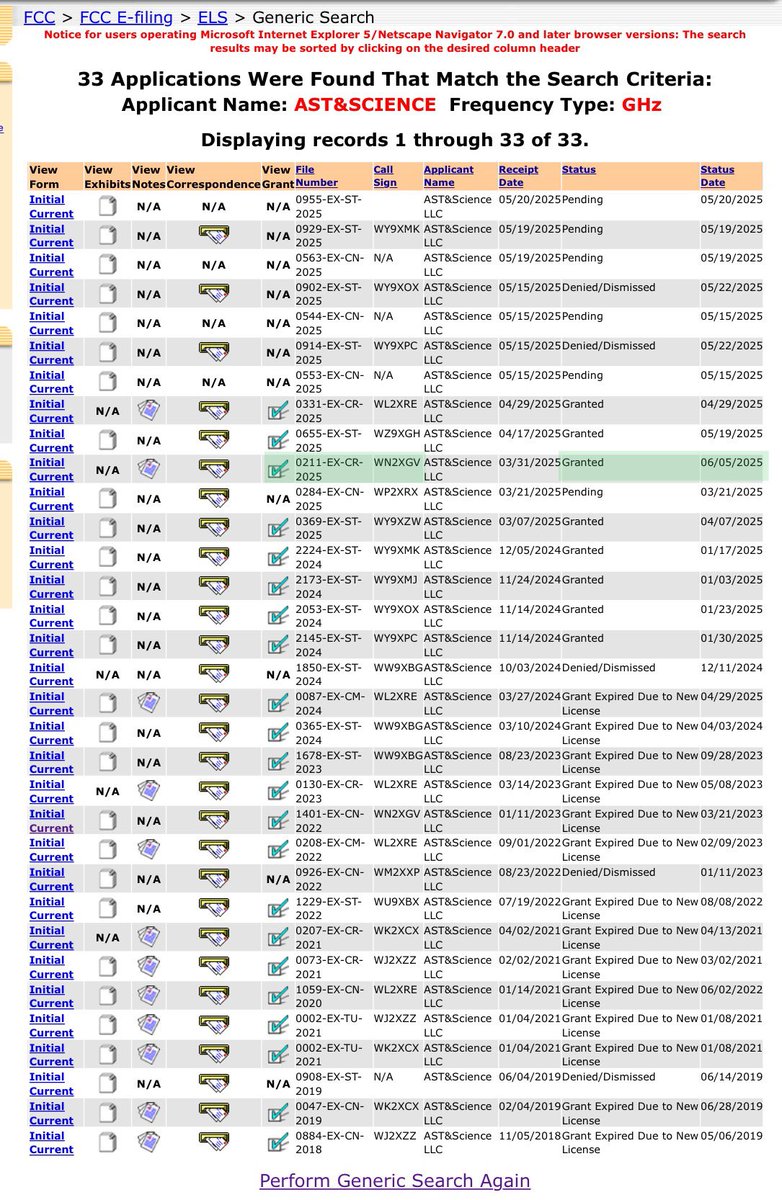This screenshot has width=782, height=1200.
Task: Open Initial form for 0211-EX-CR-2025
Action: [x=46, y=463]
